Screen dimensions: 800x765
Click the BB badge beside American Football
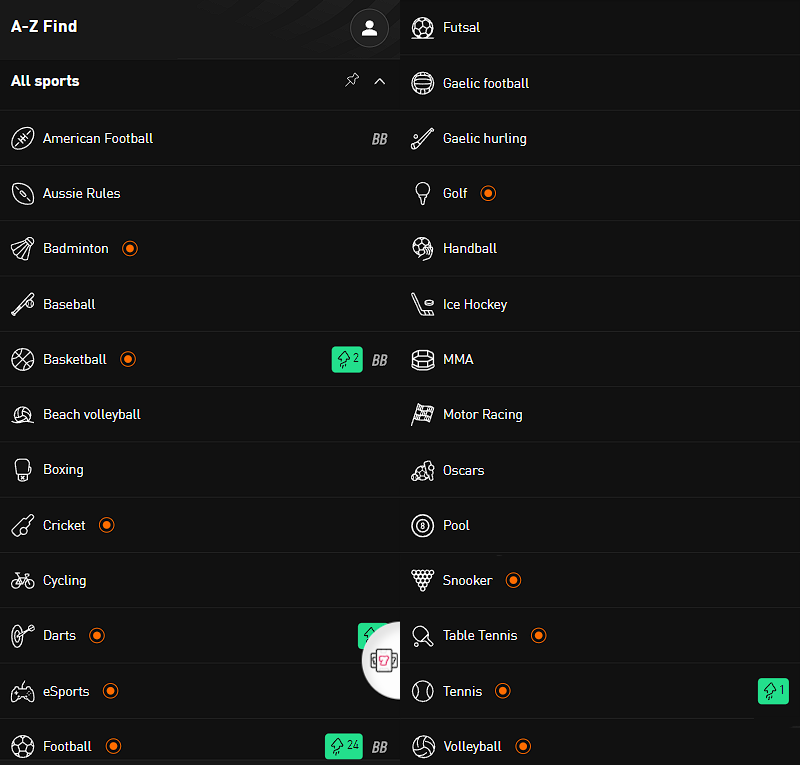(380, 140)
